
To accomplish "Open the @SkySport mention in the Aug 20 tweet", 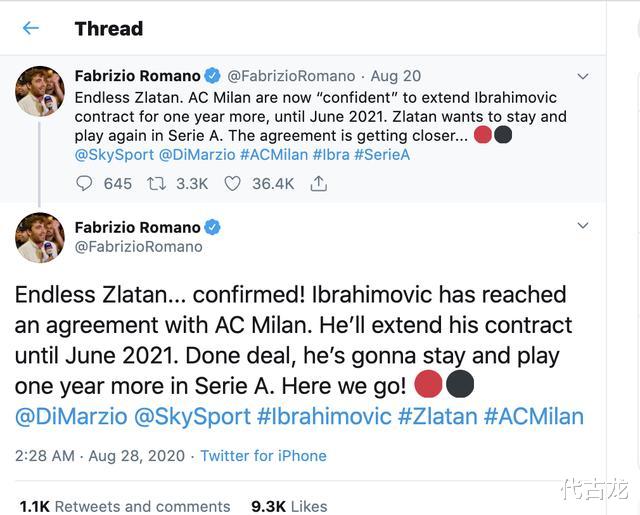I will click(115, 155).
